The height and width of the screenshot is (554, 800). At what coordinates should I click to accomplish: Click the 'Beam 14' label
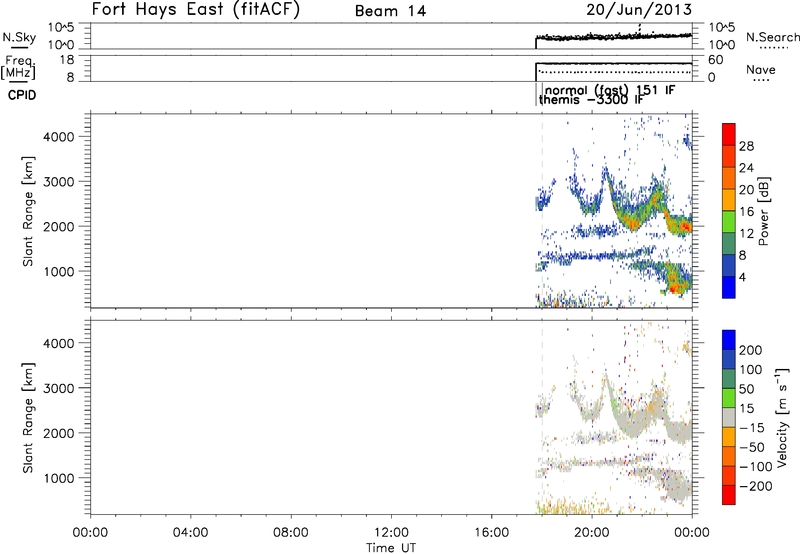390,11
